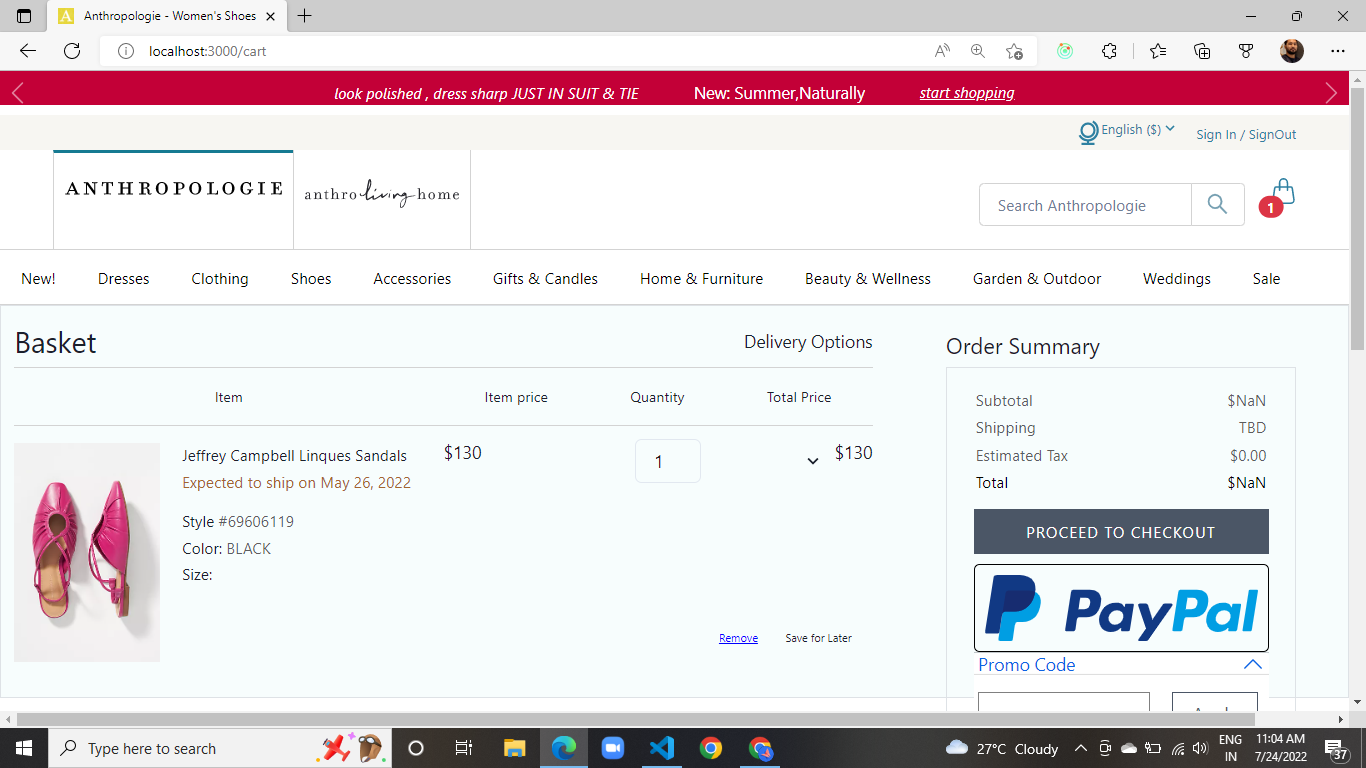Image resolution: width=1366 pixels, height=768 pixels.
Task: Click the anthro living home logo
Action: 382,193
